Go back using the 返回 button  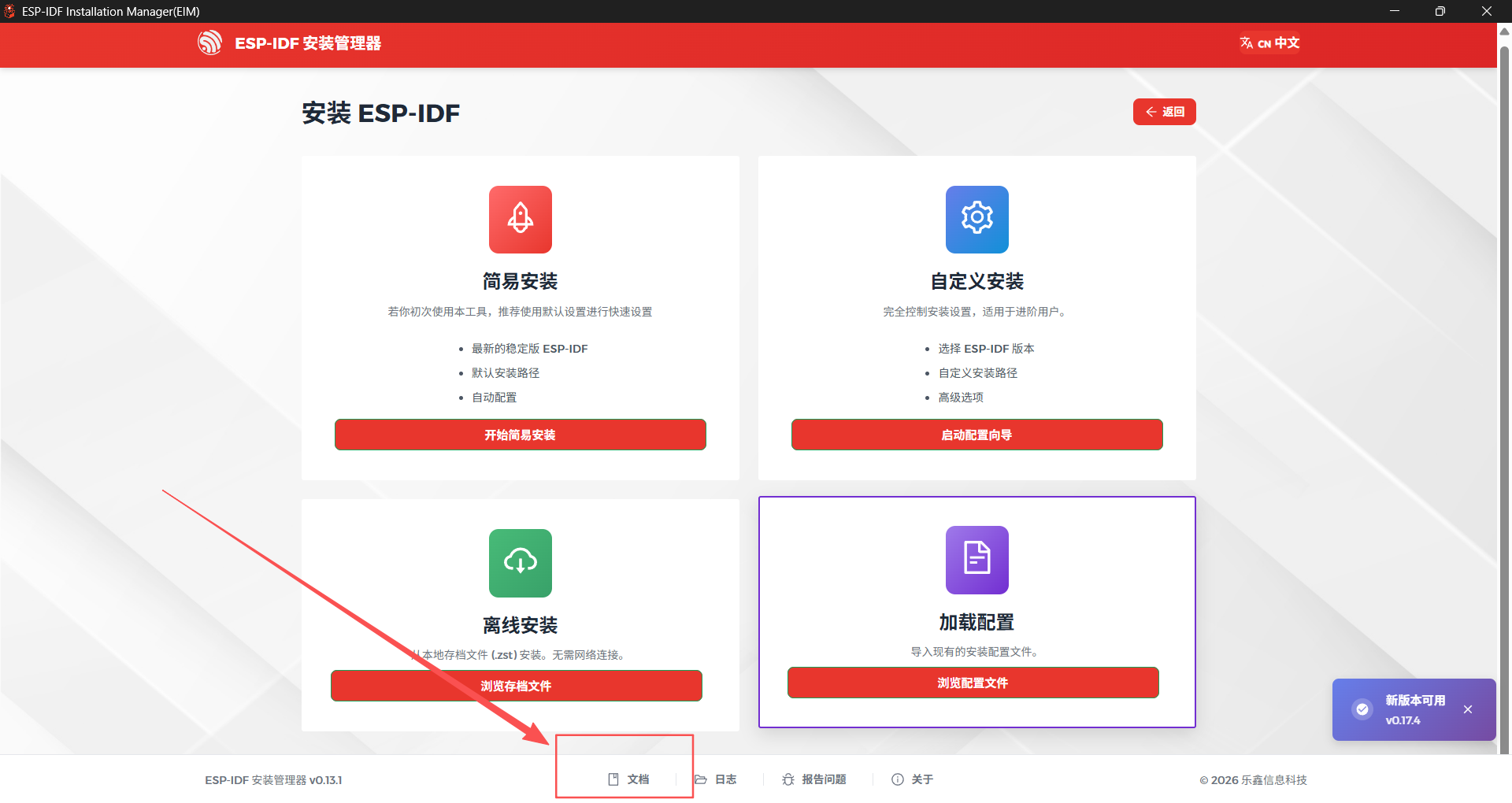tap(1165, 112)
